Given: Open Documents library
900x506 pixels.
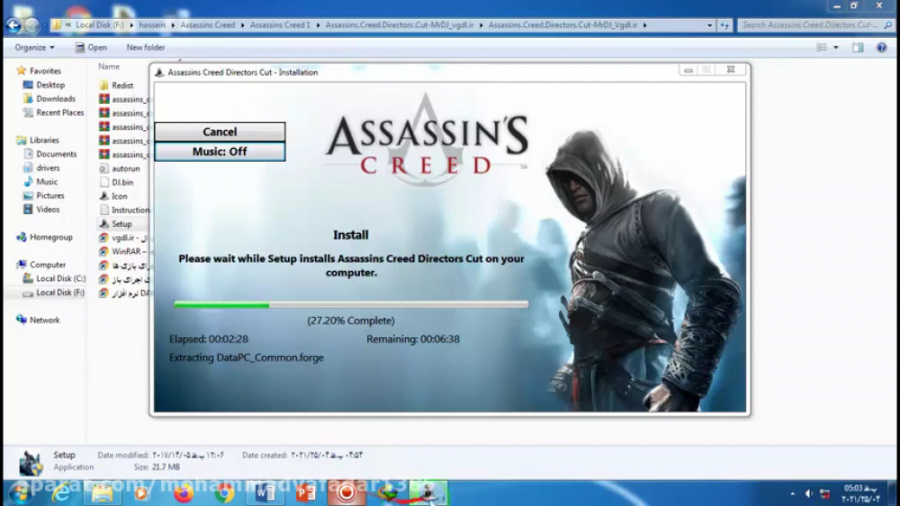Looking at the screenshot, I should tap(56, 154).
